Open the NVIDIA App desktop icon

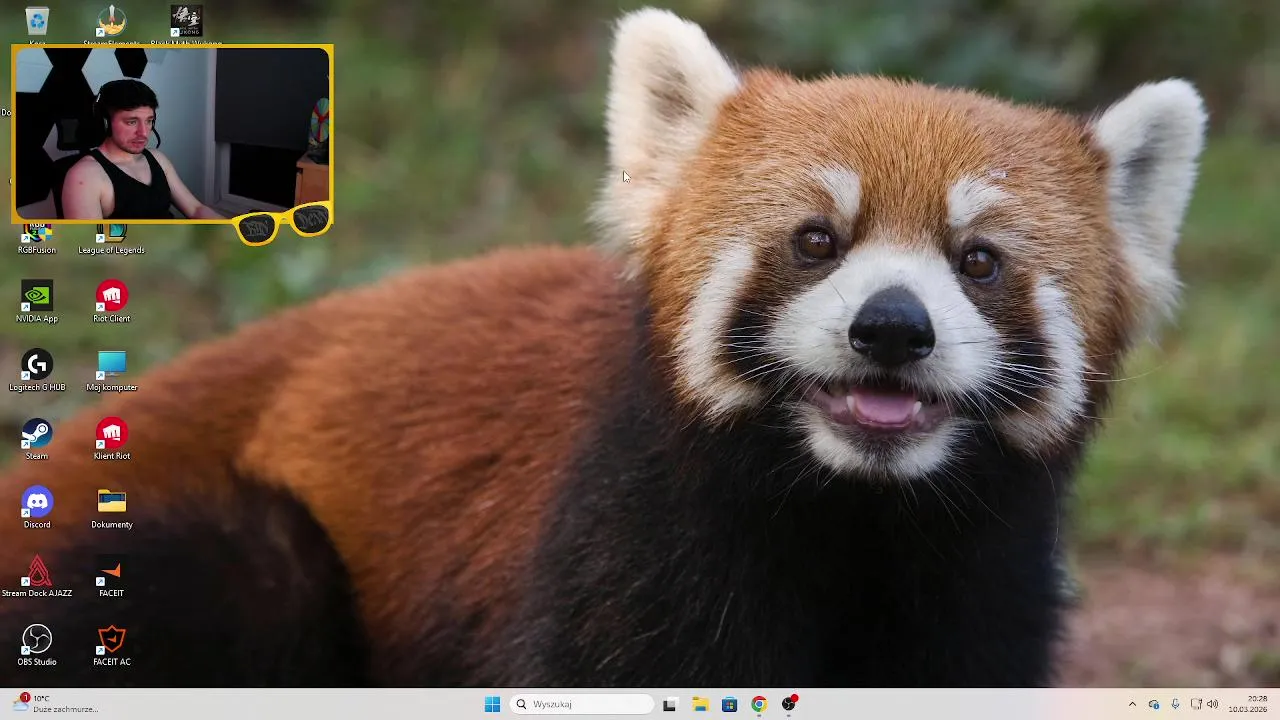pos(37,302)
